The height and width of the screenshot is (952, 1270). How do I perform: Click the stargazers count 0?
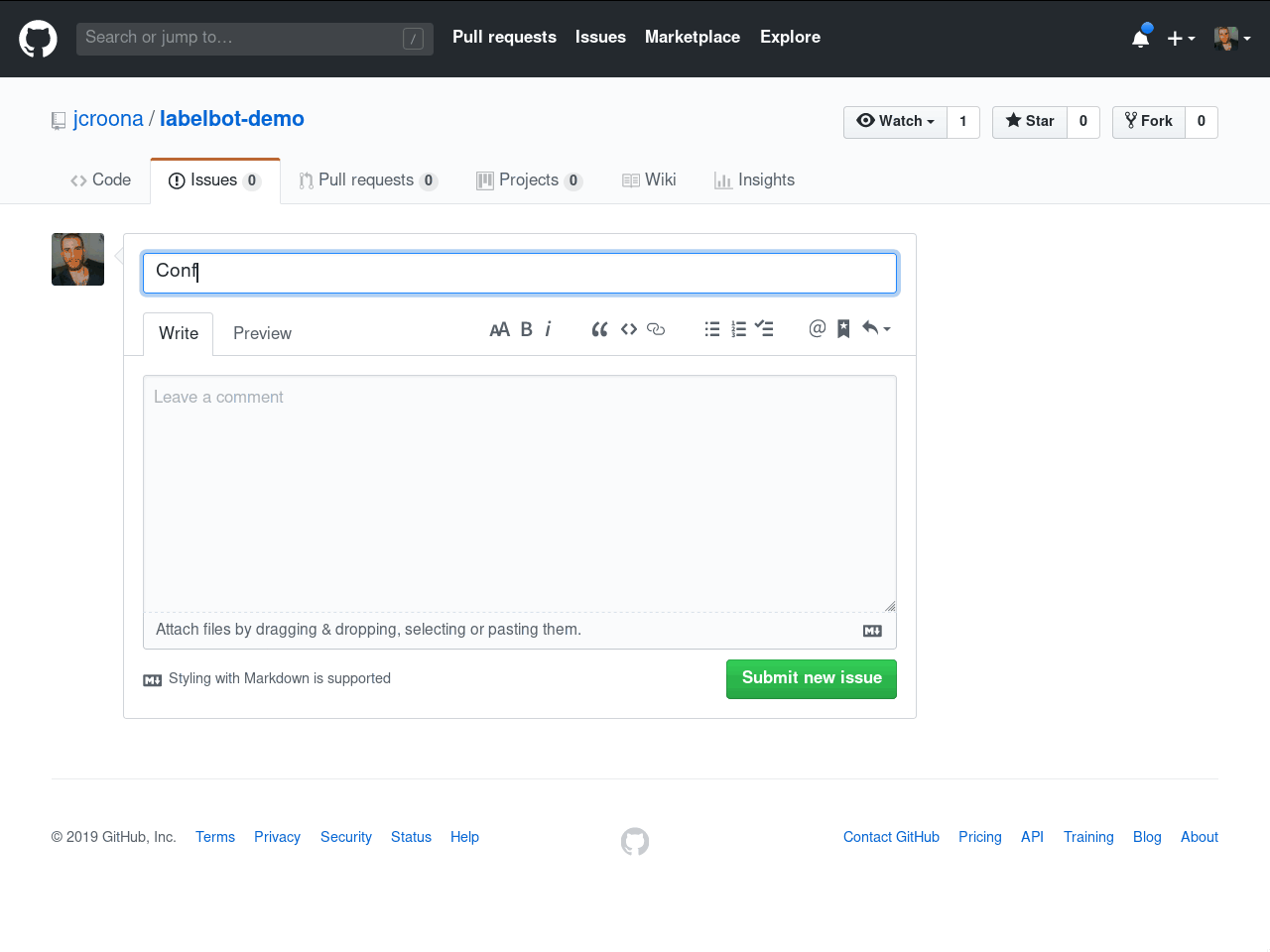[x=1083, y=122]
